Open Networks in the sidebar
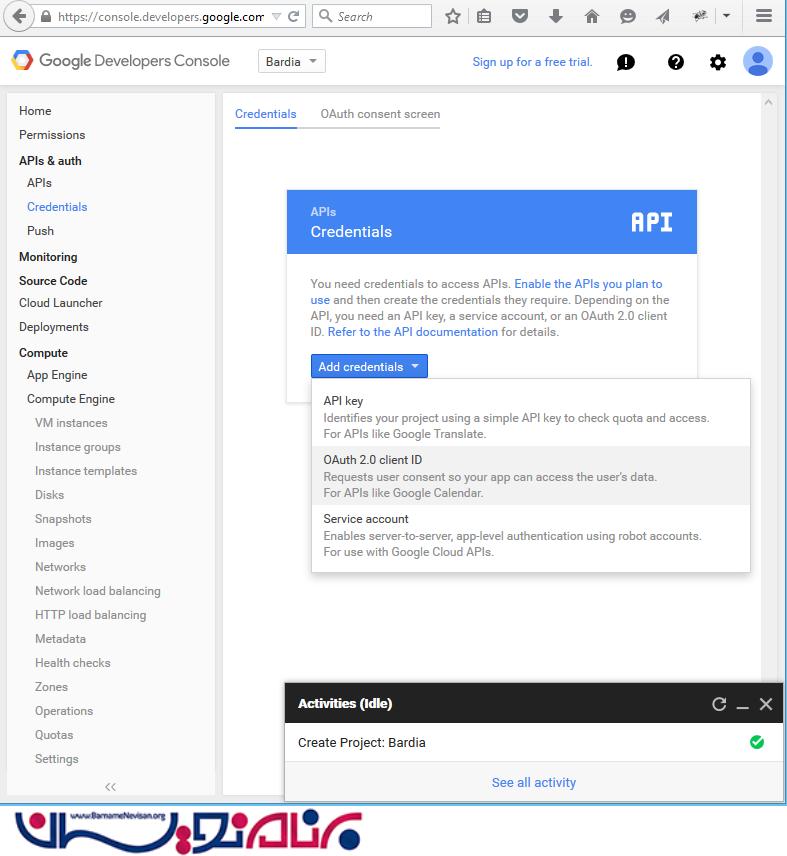 click(x=60, y=567)
